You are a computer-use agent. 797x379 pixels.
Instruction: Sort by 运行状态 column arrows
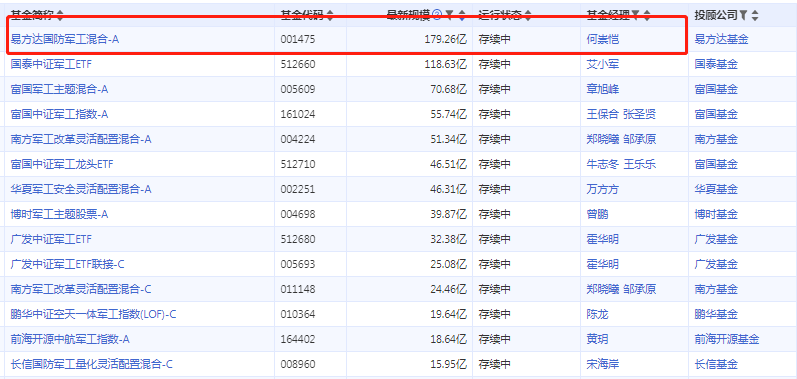click(528, 15)
